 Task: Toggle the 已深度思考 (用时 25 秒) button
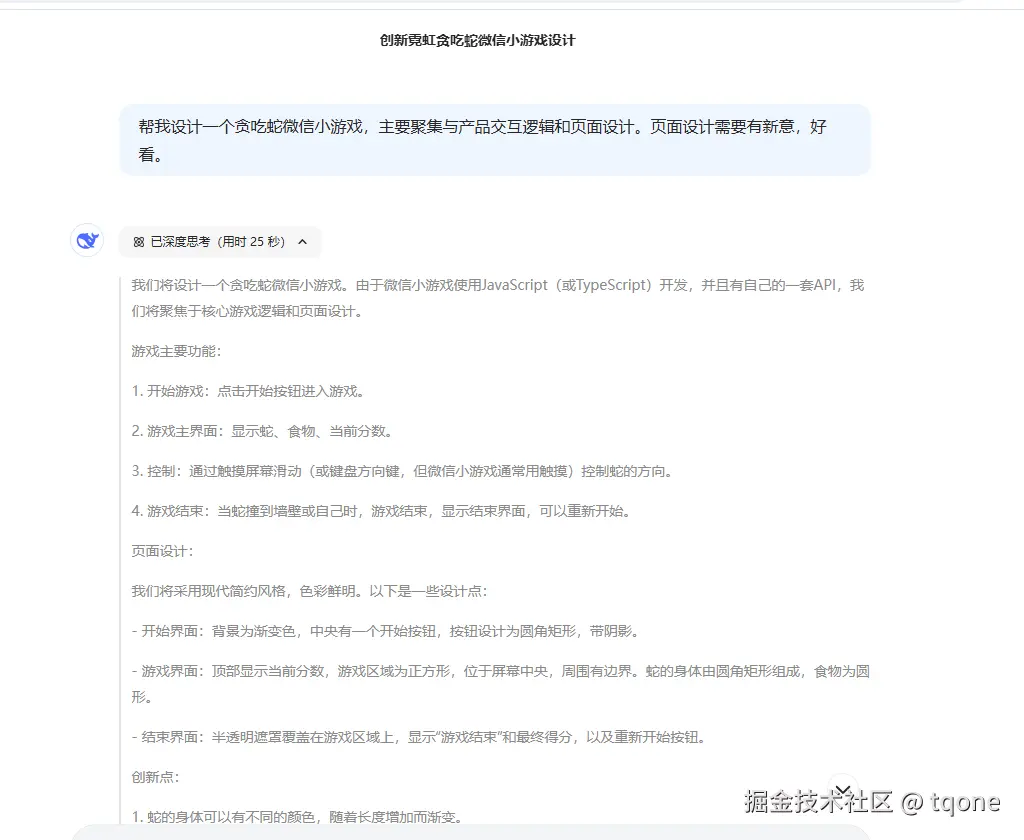coord(220,242)
